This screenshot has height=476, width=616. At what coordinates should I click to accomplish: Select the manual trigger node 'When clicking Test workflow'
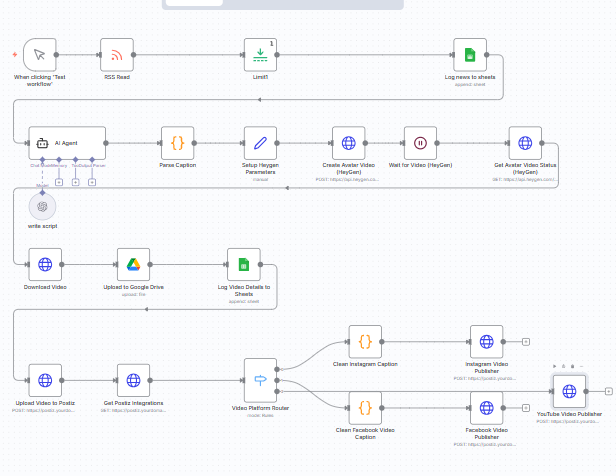pyautogui.click(x=38, y=55)
